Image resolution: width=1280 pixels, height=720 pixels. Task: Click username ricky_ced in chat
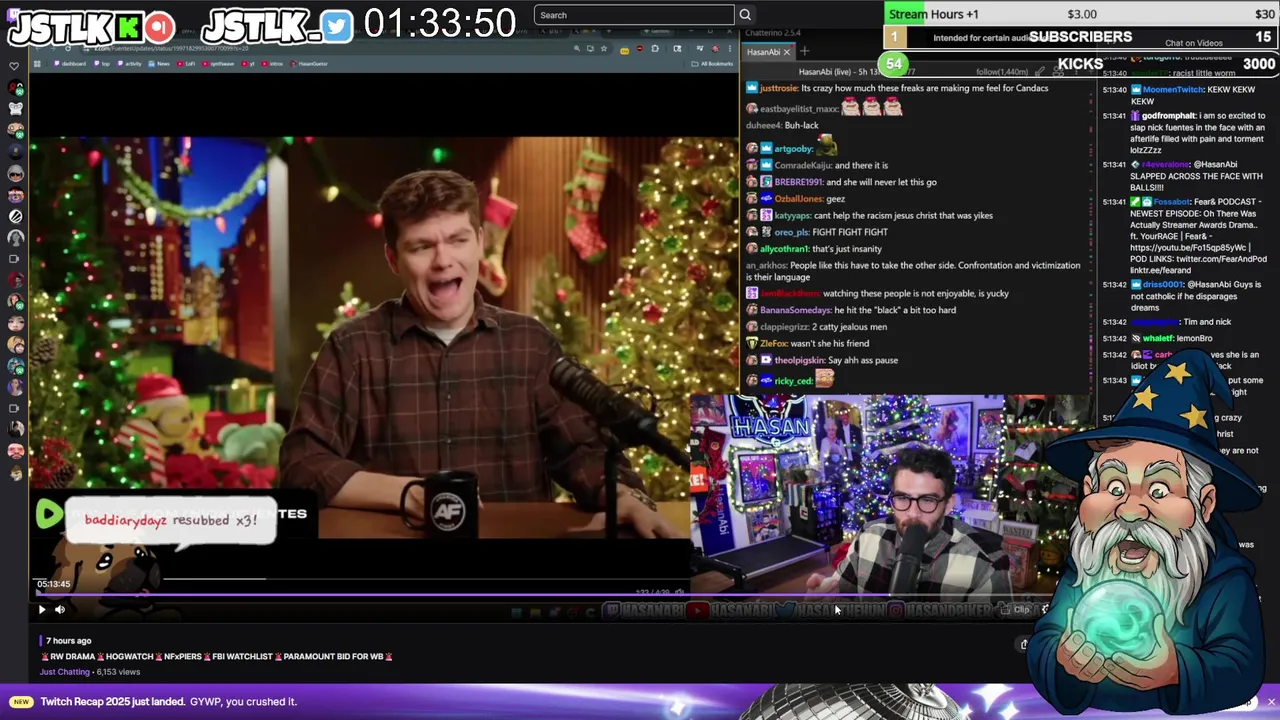pos(793,381)
